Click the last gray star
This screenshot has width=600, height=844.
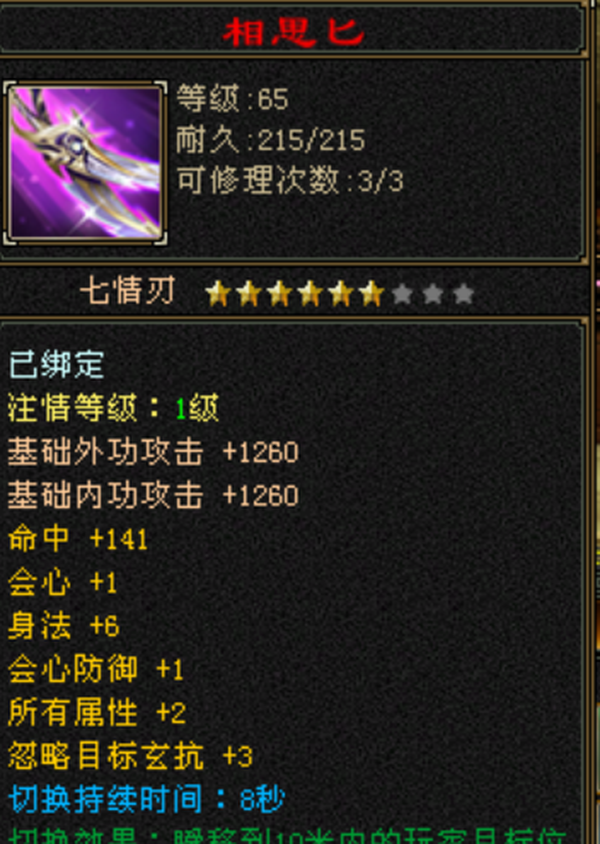[x=463, y=294]
